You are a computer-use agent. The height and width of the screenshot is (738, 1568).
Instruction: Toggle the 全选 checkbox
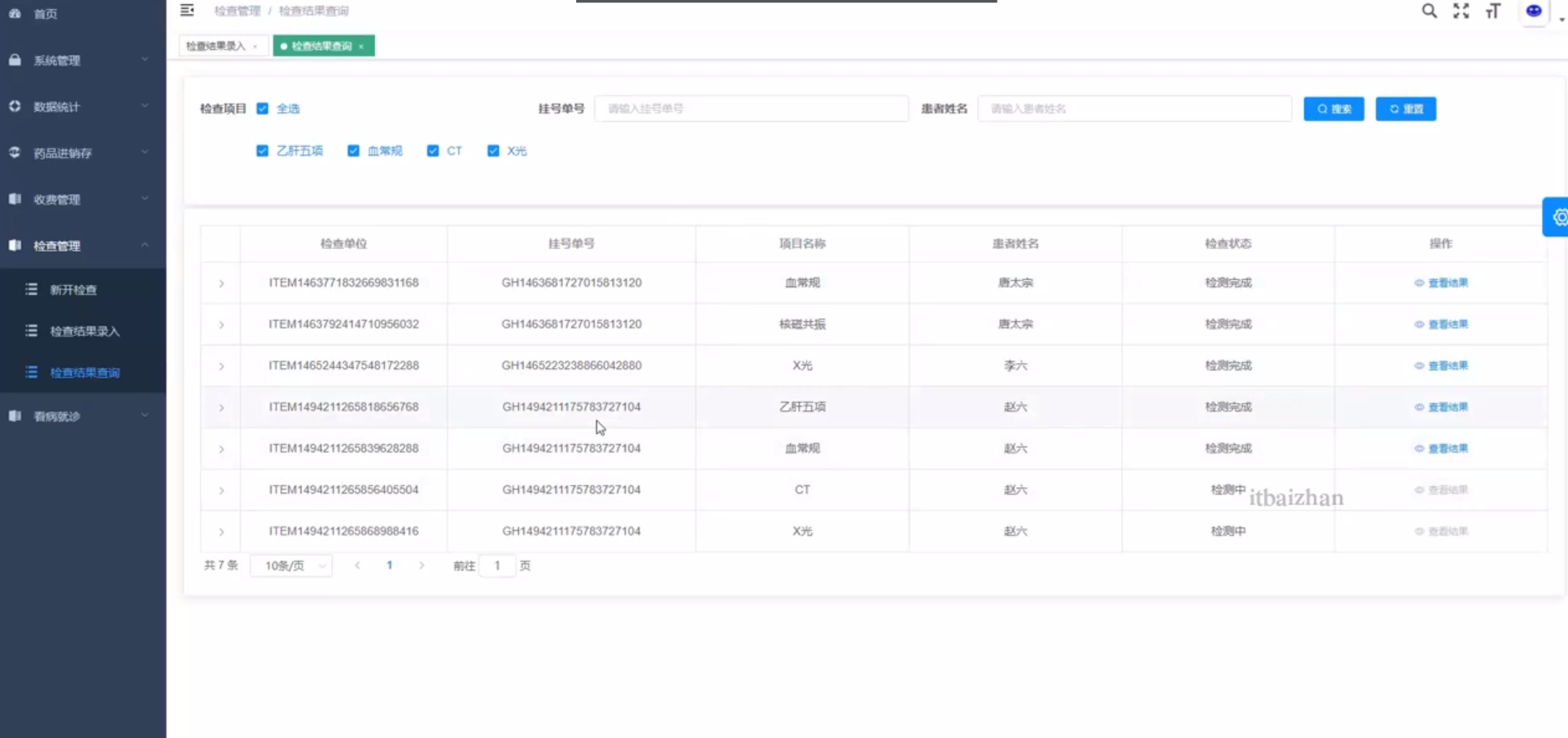262,109
